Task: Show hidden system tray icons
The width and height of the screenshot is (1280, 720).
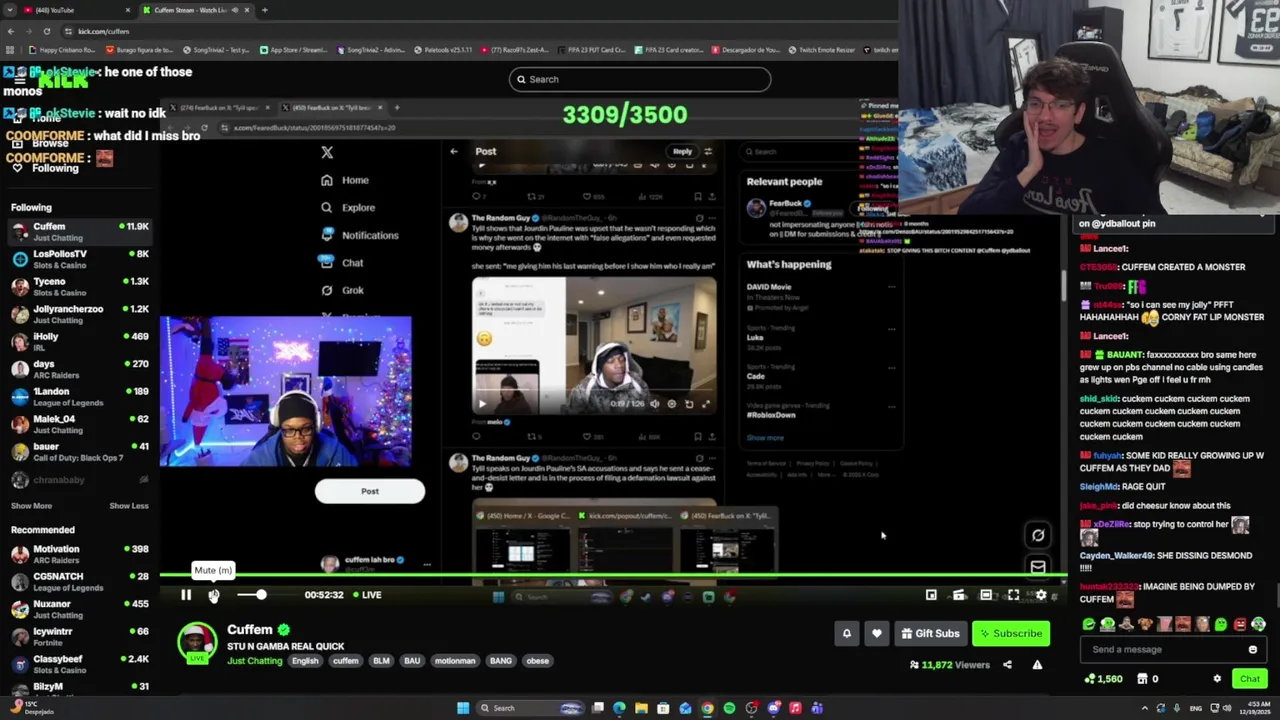Action: (x=1145, y=708)
